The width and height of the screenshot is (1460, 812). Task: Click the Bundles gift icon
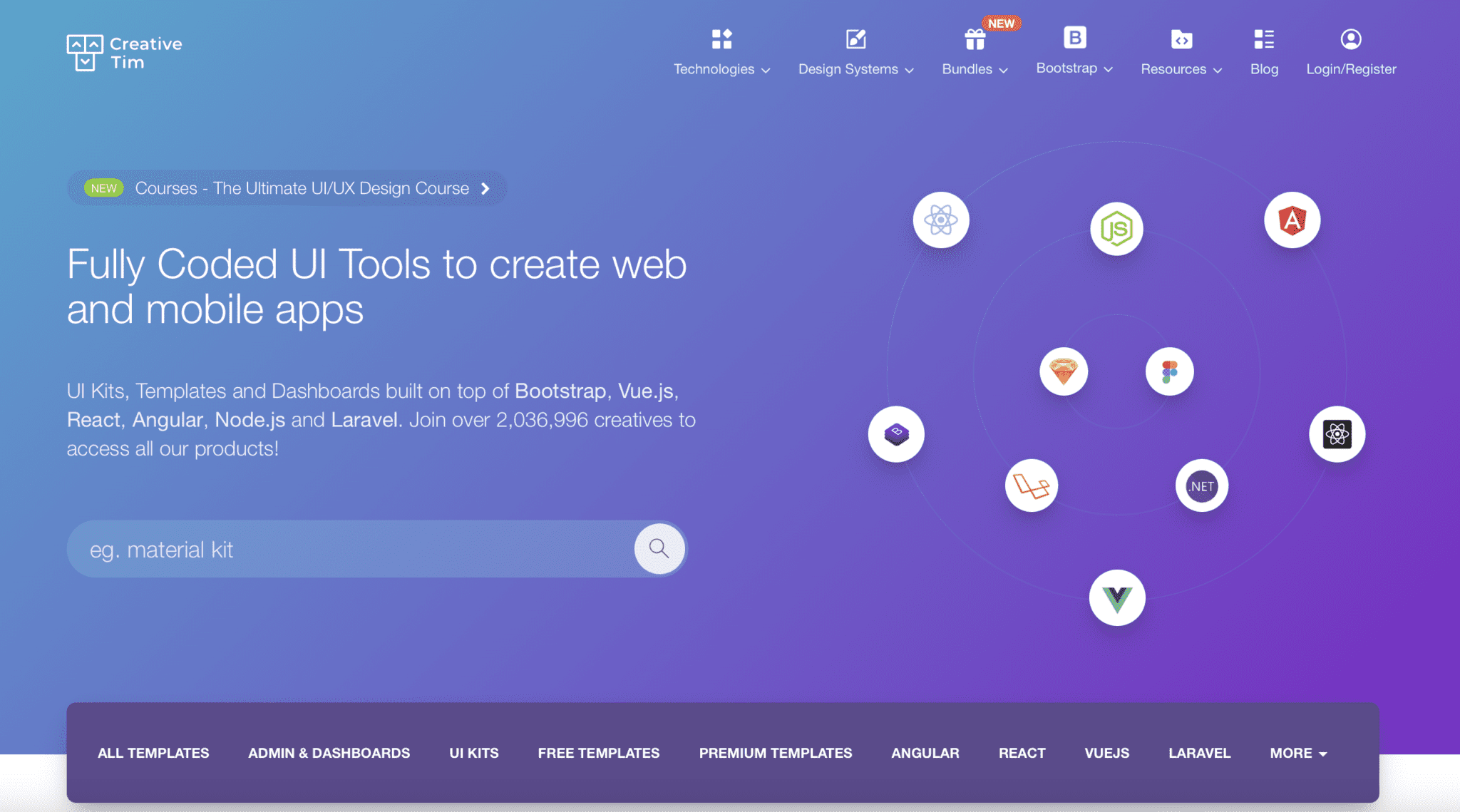tap(975, 39)
